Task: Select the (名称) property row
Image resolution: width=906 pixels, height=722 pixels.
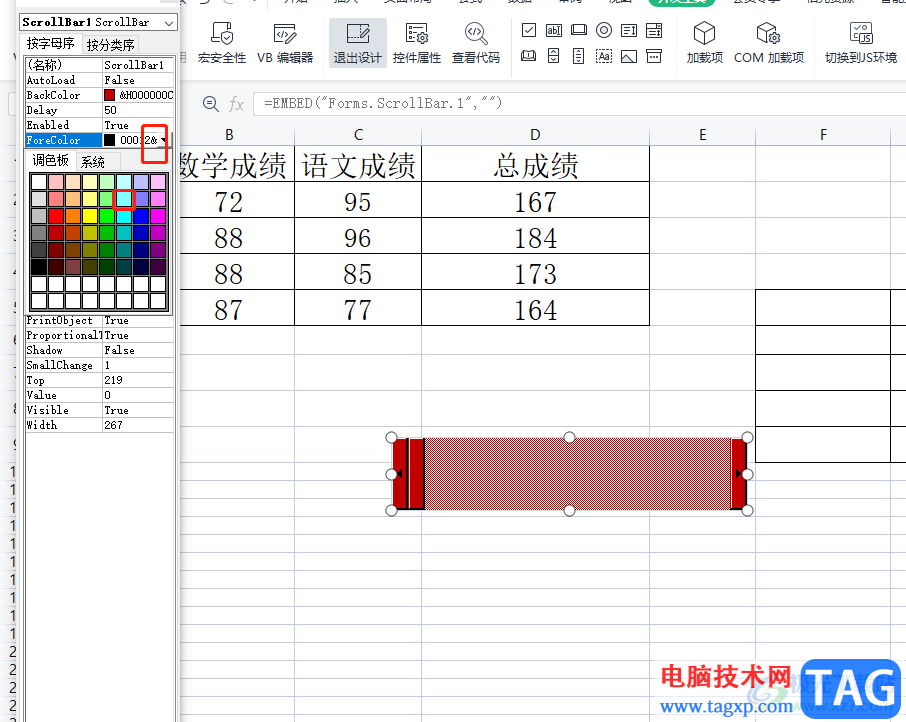Action: (x=99, y=65)
